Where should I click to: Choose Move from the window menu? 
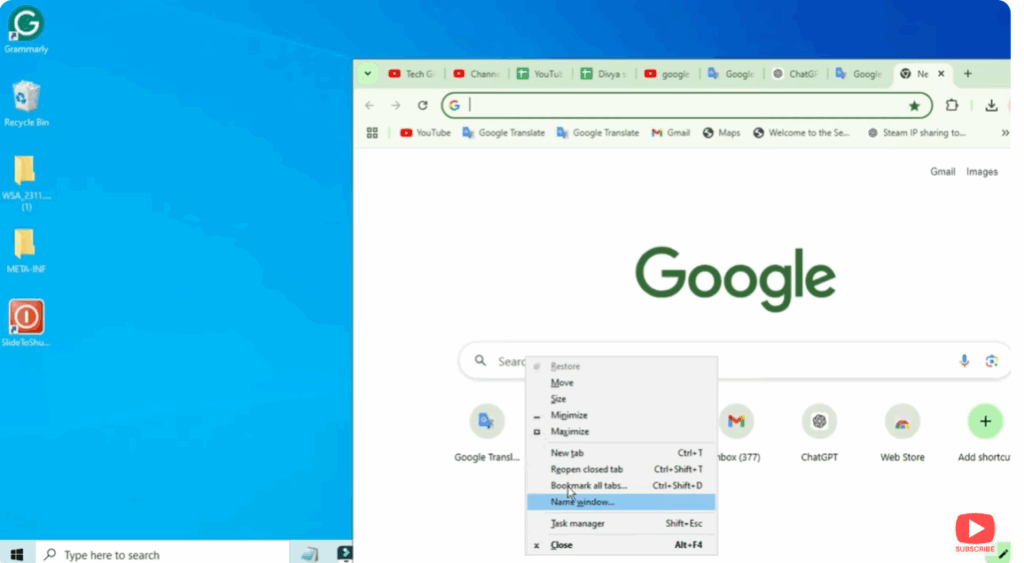pyautogui.click(x=620, y=383)
